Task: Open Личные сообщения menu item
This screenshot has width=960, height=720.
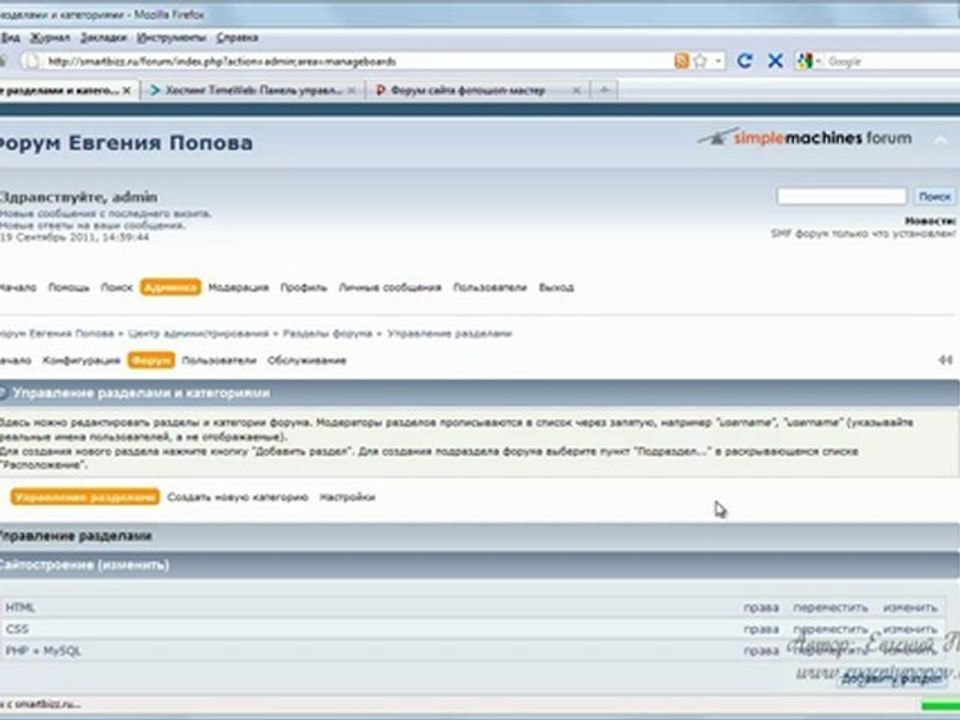Action: click(x=390, y=287)
